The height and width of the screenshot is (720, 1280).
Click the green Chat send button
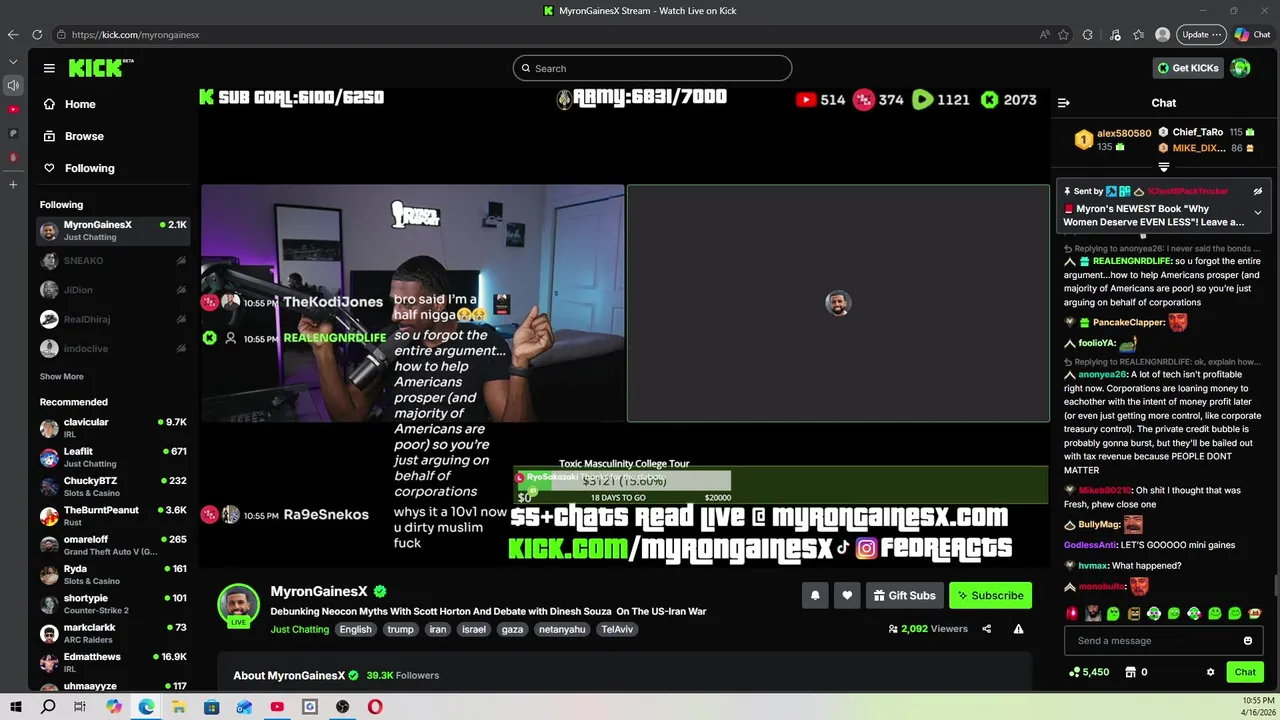click(x=1245, y=672)
